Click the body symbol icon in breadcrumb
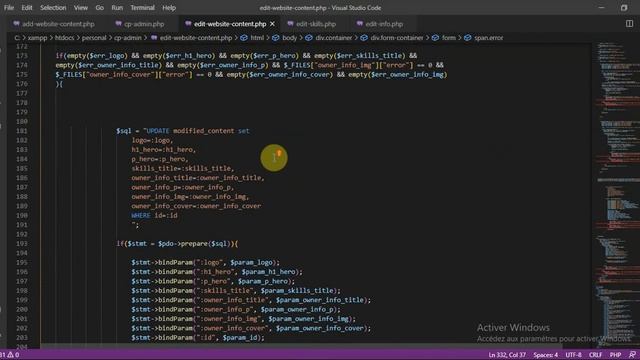This screenshot has height=360, width=640. [x=276, y=38]
